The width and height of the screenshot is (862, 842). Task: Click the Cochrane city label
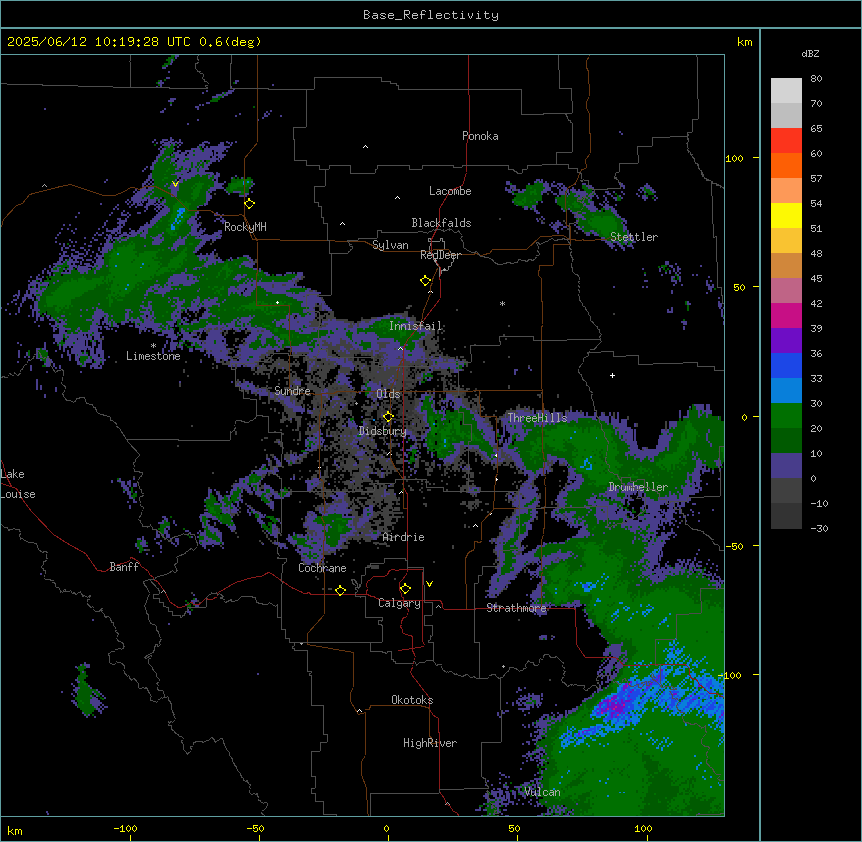click(322, 568)
